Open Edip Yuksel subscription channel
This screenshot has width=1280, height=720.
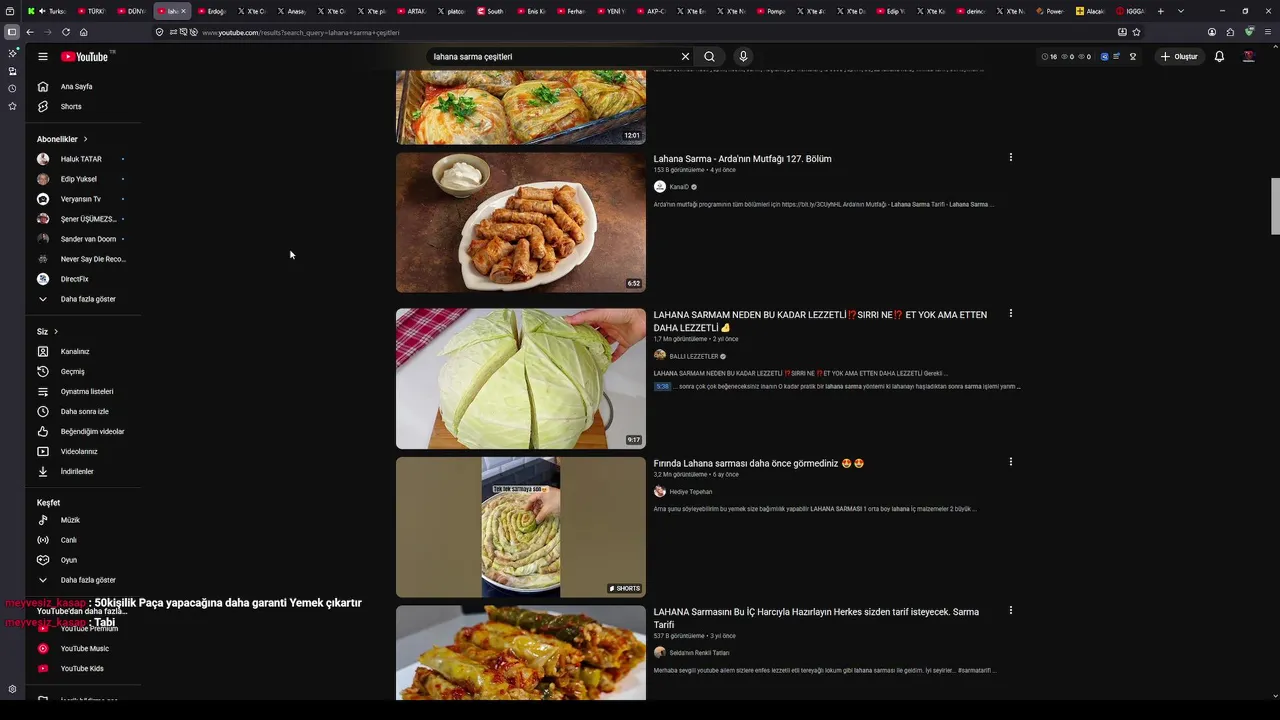coord(83,179)
